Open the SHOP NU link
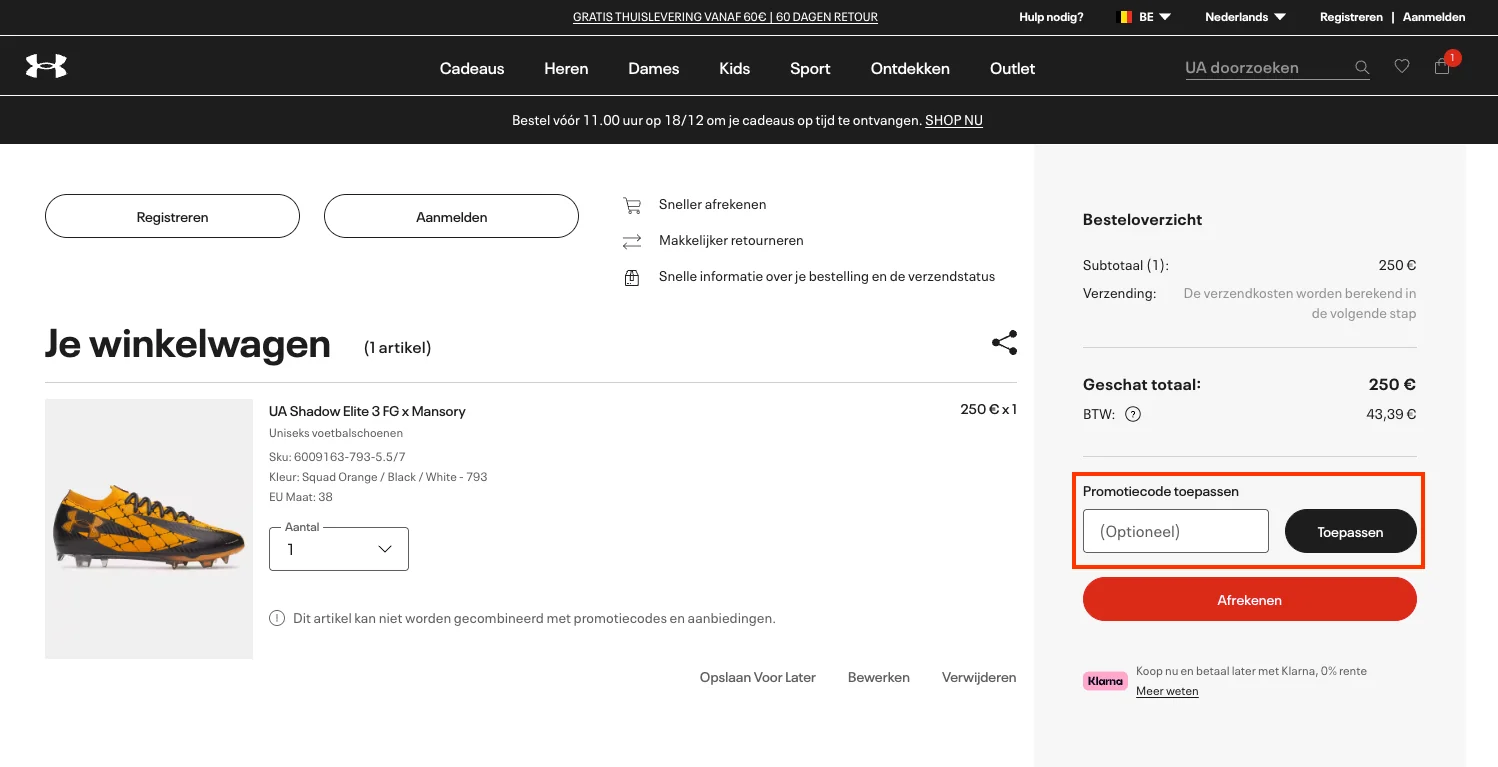 tap(953, 120)
